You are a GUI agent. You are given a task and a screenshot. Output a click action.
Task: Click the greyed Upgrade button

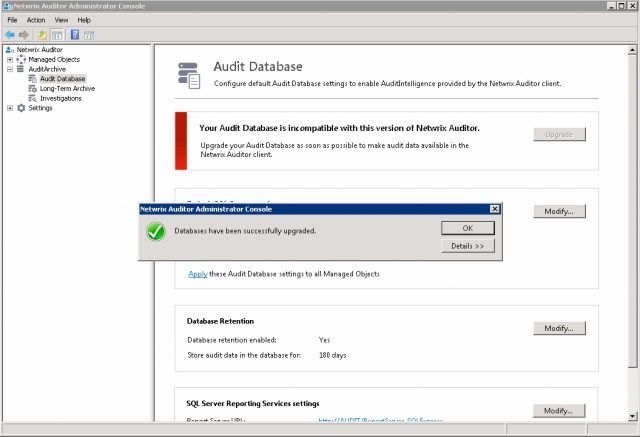(x=559, y=134)
